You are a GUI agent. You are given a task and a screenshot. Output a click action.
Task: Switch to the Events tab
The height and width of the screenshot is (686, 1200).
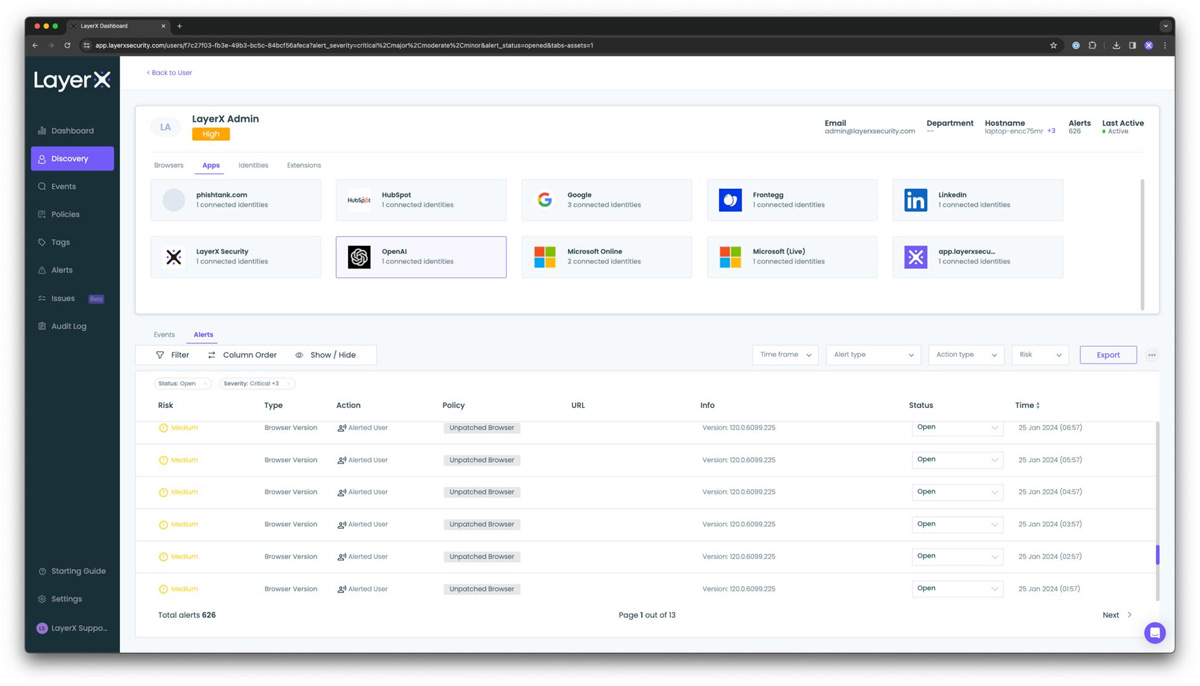coord(164,335)
